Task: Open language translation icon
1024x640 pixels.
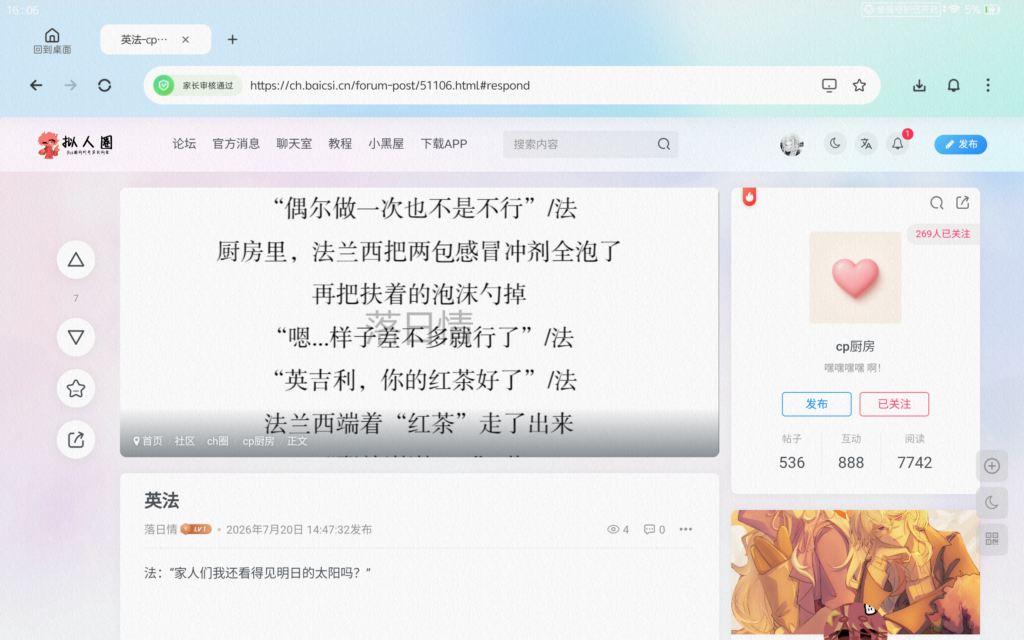Action: tap(866, 144)
